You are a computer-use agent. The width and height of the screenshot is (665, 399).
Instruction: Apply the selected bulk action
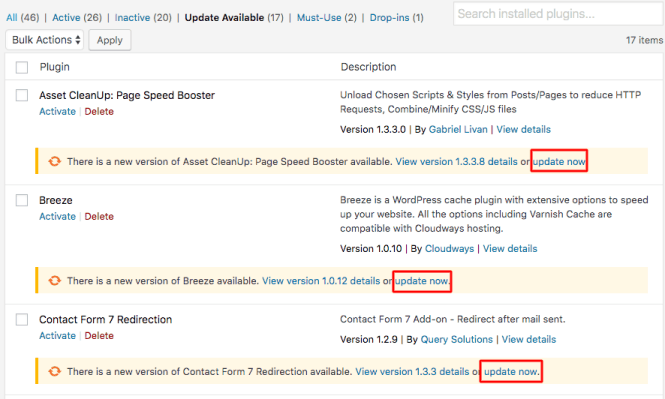click(110, 40)
